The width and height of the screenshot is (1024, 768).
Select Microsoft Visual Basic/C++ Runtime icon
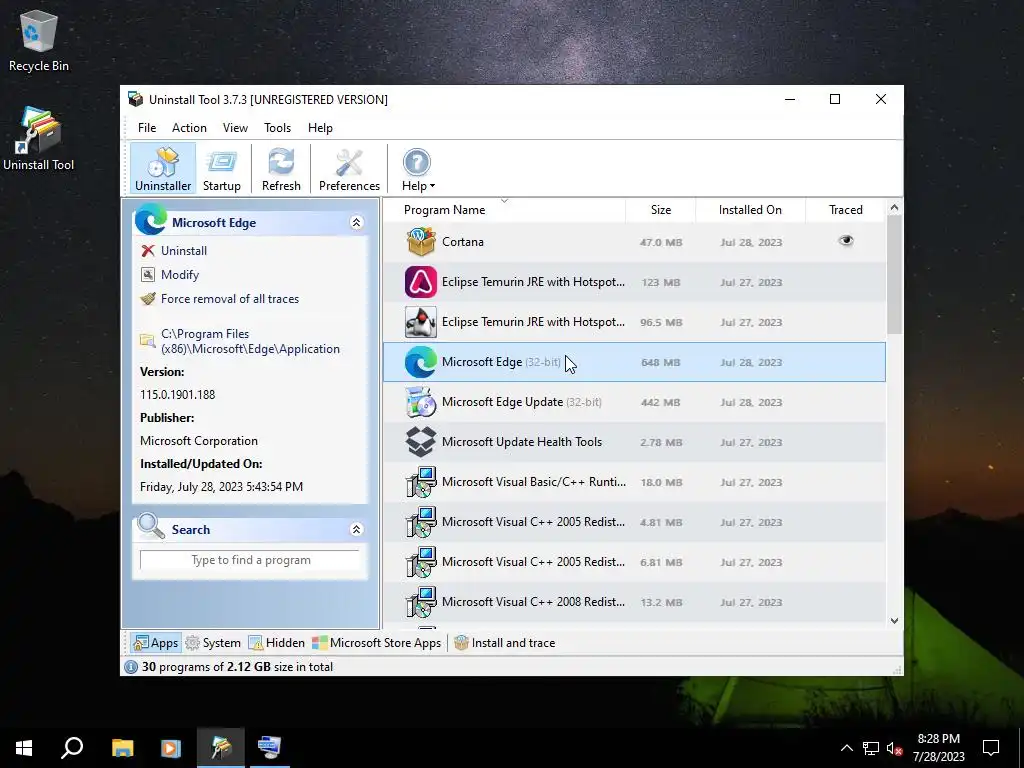point(421,482)
